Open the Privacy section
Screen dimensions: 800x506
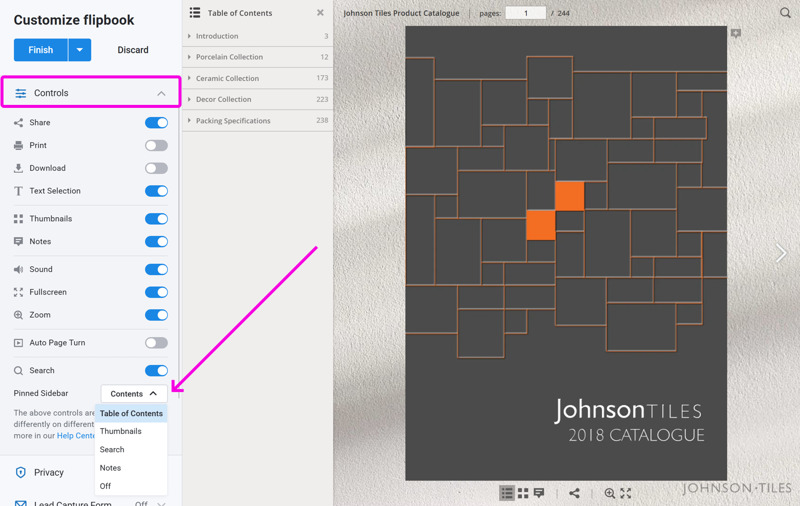(x=91, y=472)
